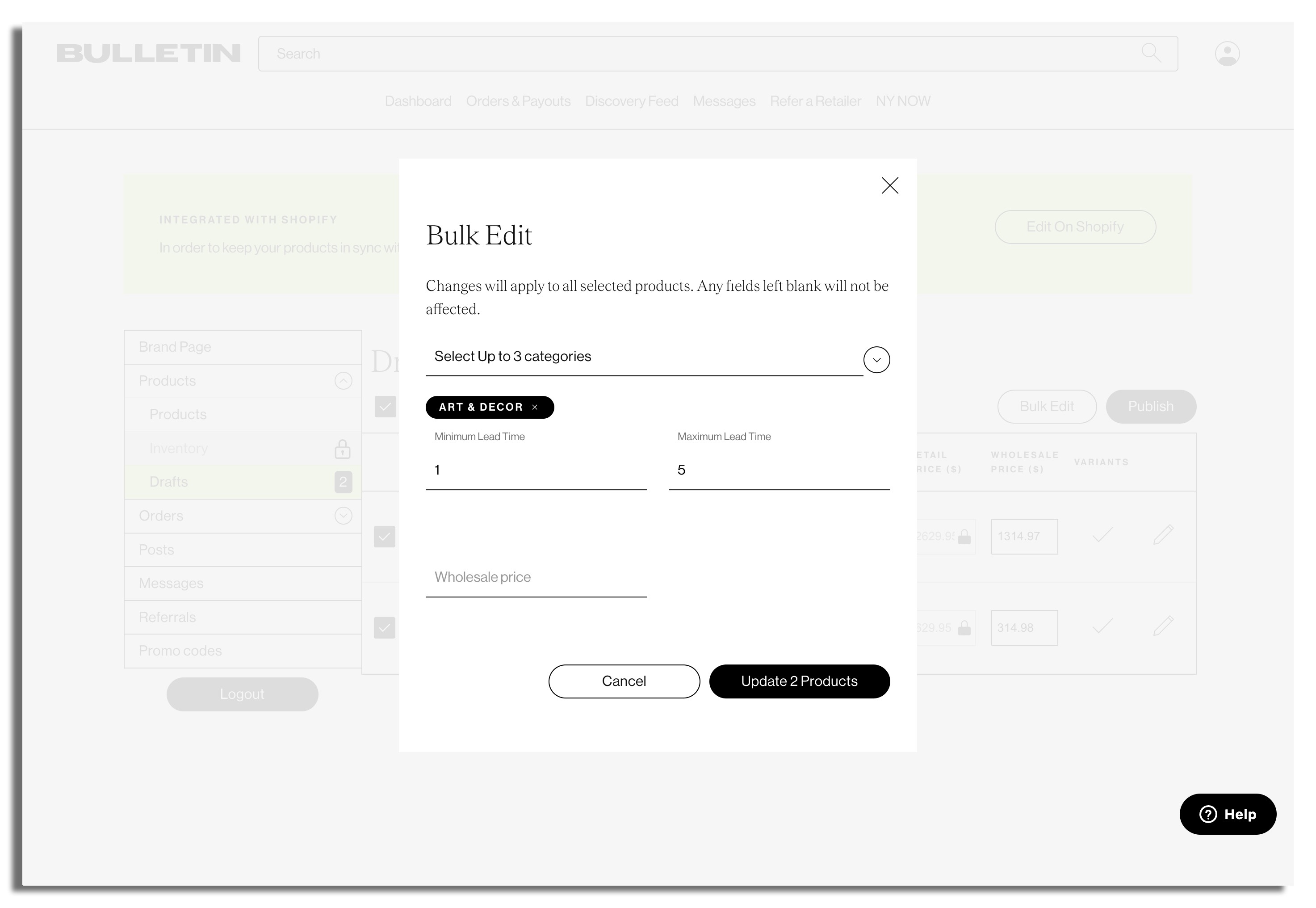This screenshot has height=908, width=1316.
Task: Click the Minimum Lead Time field
Action: click(536, 470)
